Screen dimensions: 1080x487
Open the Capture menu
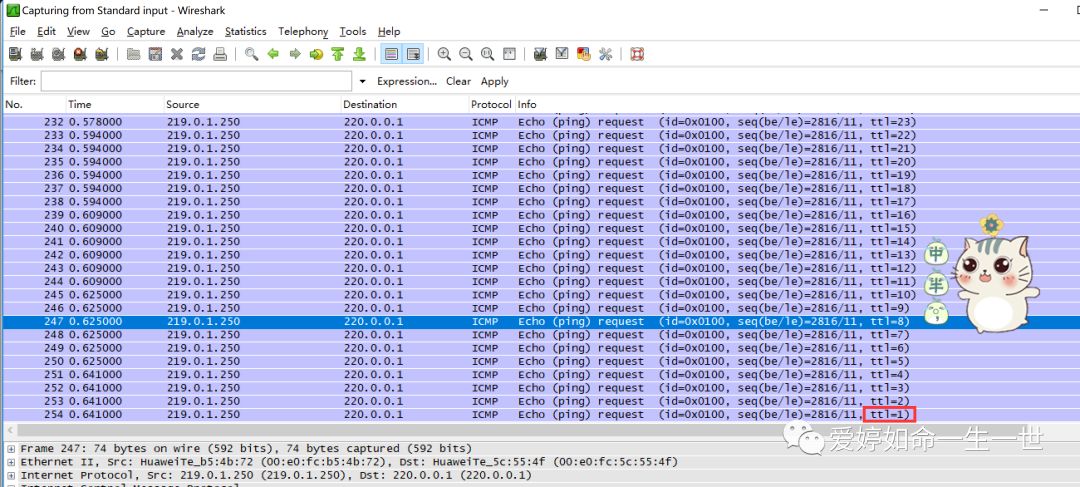tap(146, 32)
